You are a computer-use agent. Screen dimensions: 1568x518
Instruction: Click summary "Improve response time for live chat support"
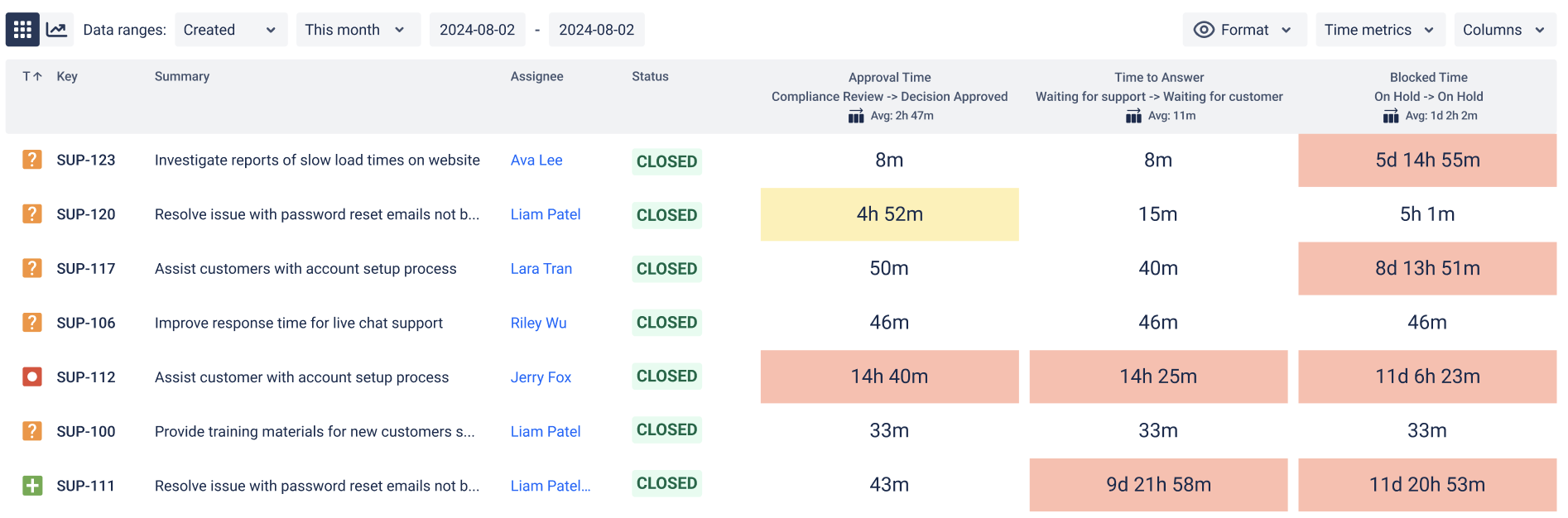pyautogui.click(x=299, y=323)
